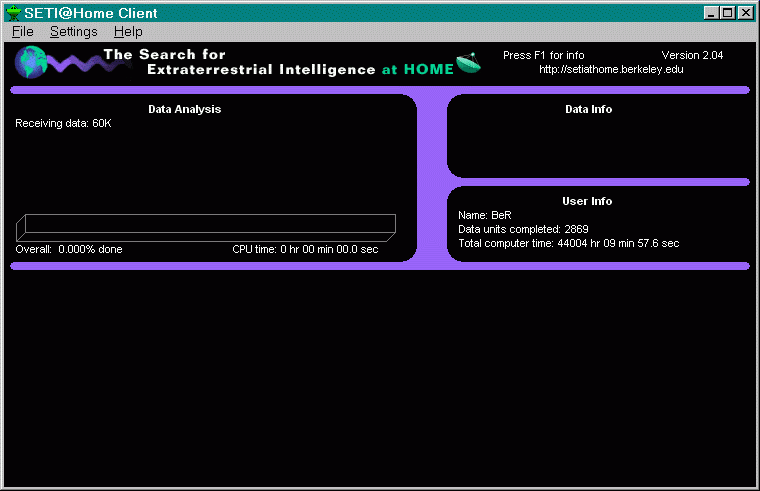Click the 'Press F1 for info' text
Image resolution: width=760 pixels, height=491 pixels.
[x=543, y=55]
